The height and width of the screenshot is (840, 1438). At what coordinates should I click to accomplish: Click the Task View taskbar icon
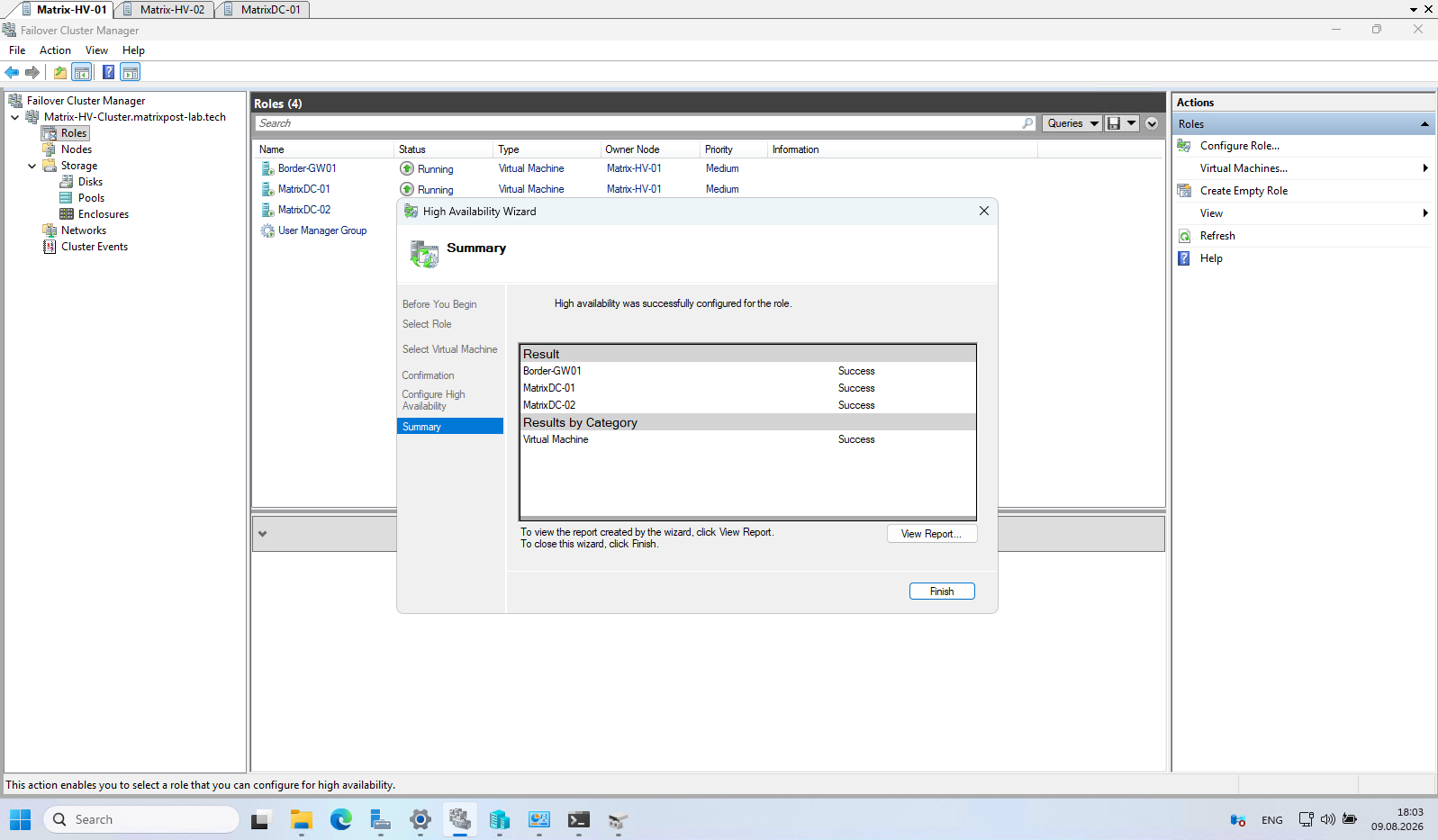click(x=261, y=819)
